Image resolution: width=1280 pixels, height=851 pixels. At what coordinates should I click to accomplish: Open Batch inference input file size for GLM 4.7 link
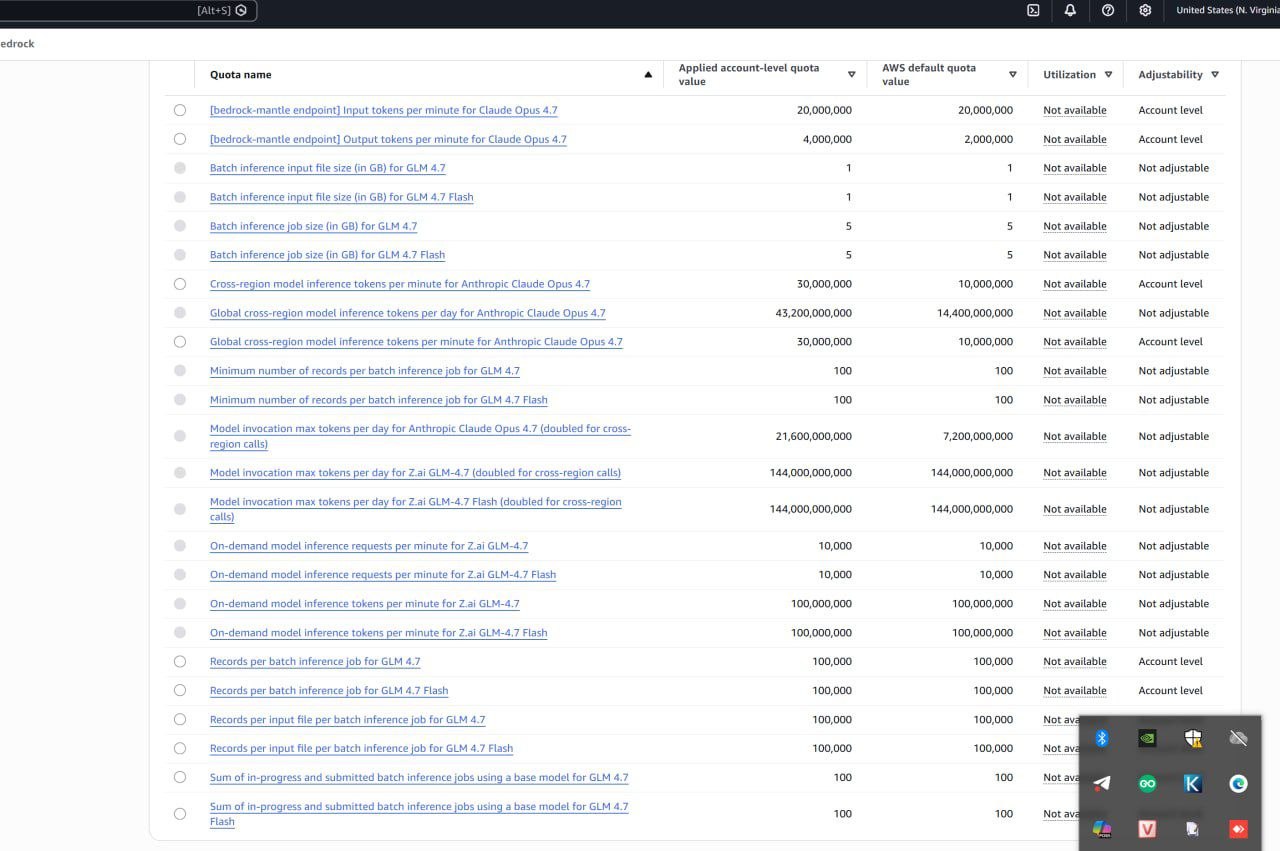328,168
